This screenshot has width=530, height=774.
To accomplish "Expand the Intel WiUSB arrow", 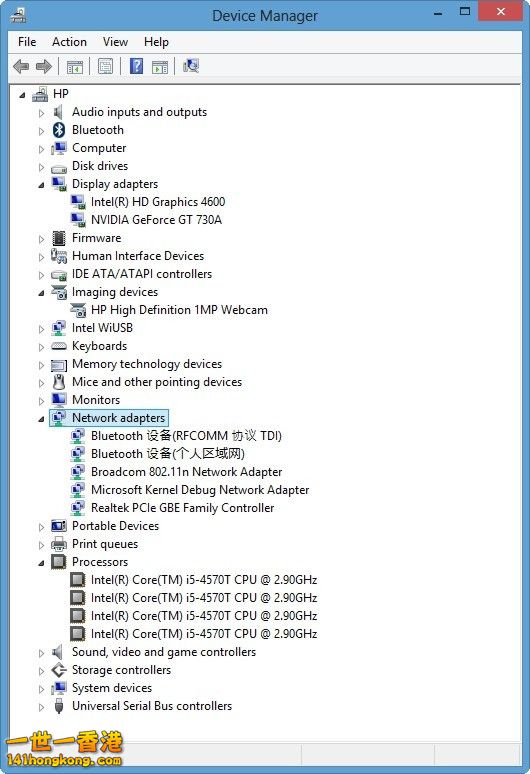I will coord(41,329).
